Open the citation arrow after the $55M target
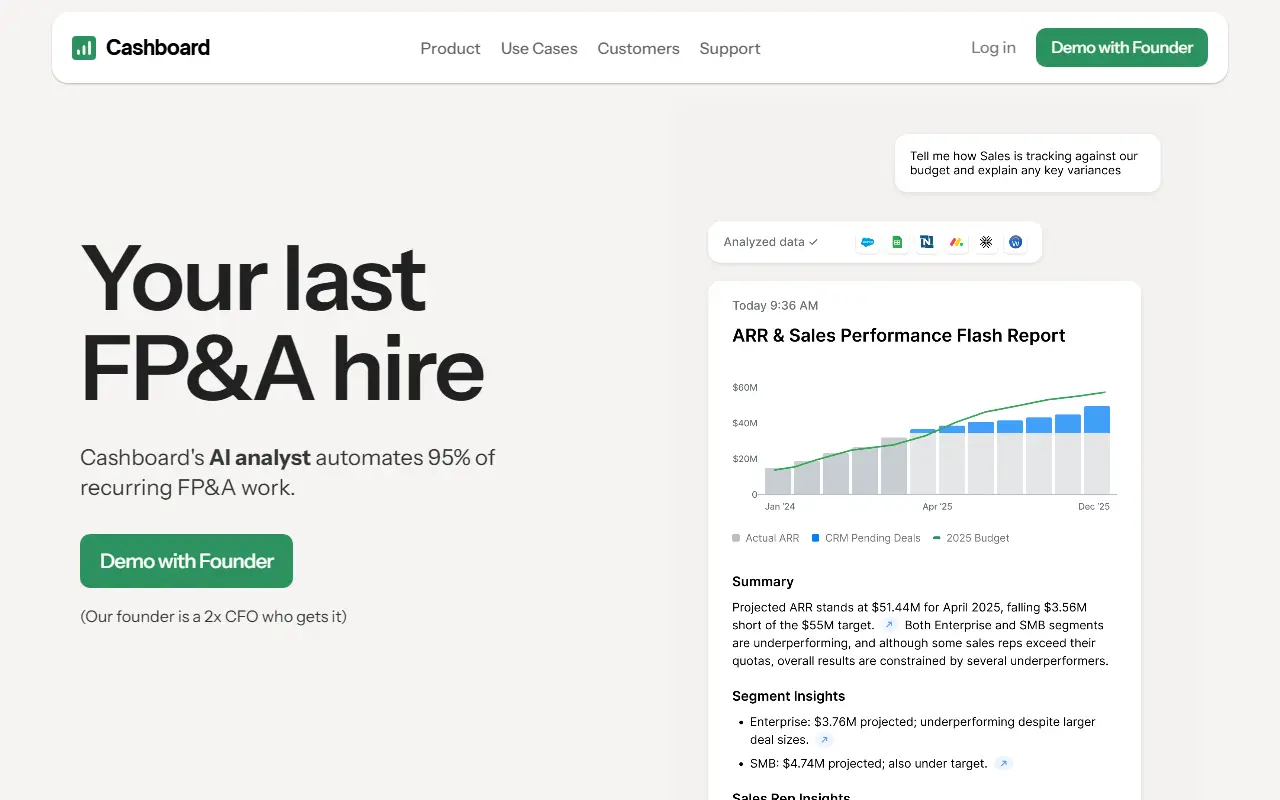Viewport: 1280px width, 800px height. (x=889, y=625)
